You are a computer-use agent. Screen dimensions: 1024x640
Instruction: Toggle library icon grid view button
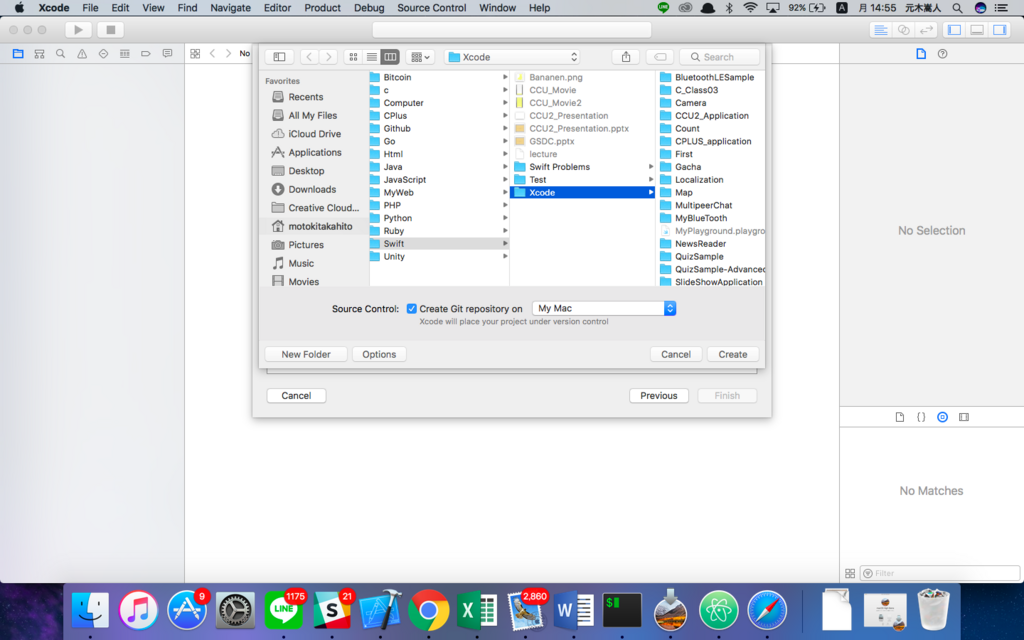click(x=850, y=573)
